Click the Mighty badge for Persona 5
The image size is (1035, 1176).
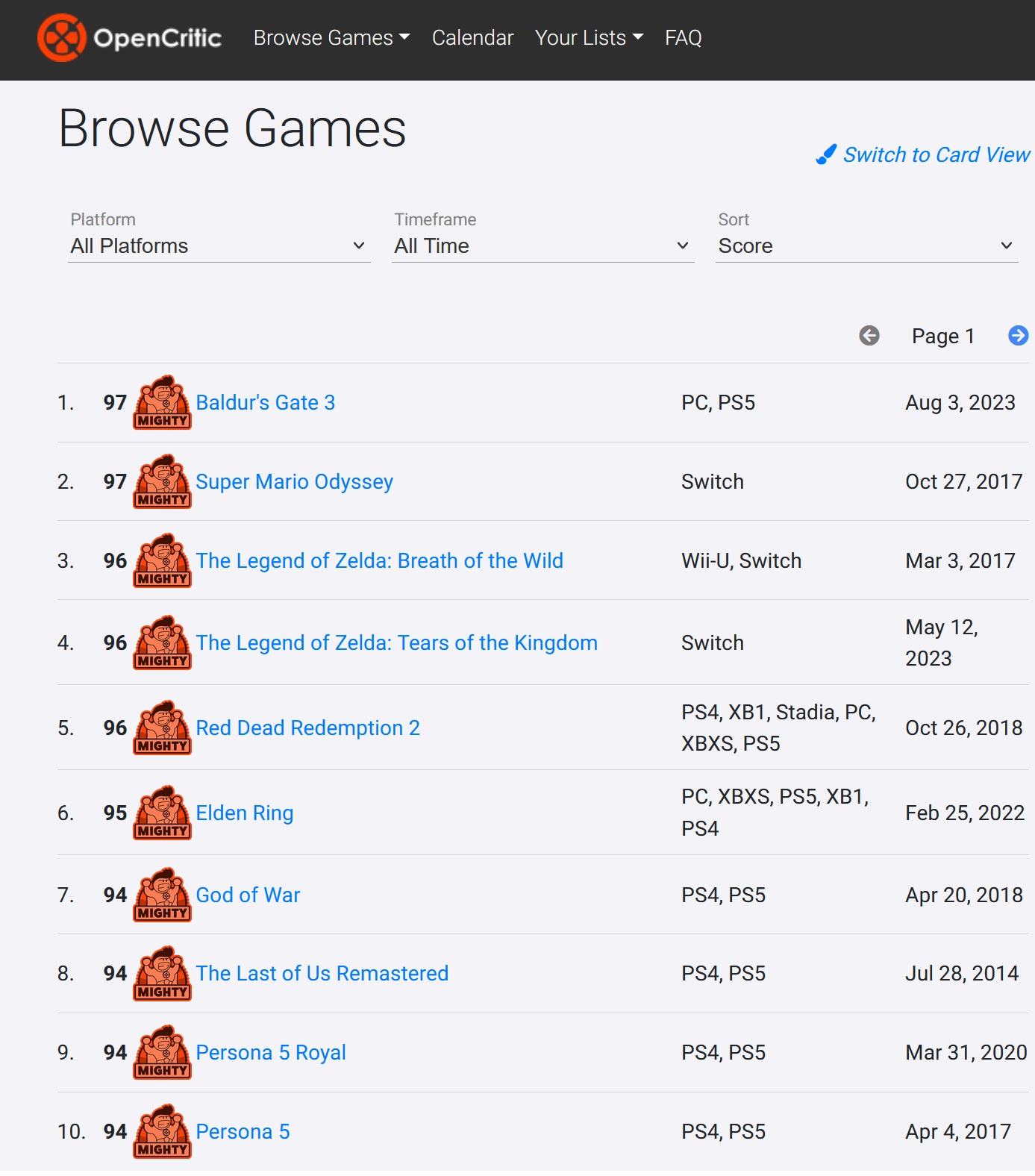[x=163, y=1131]
